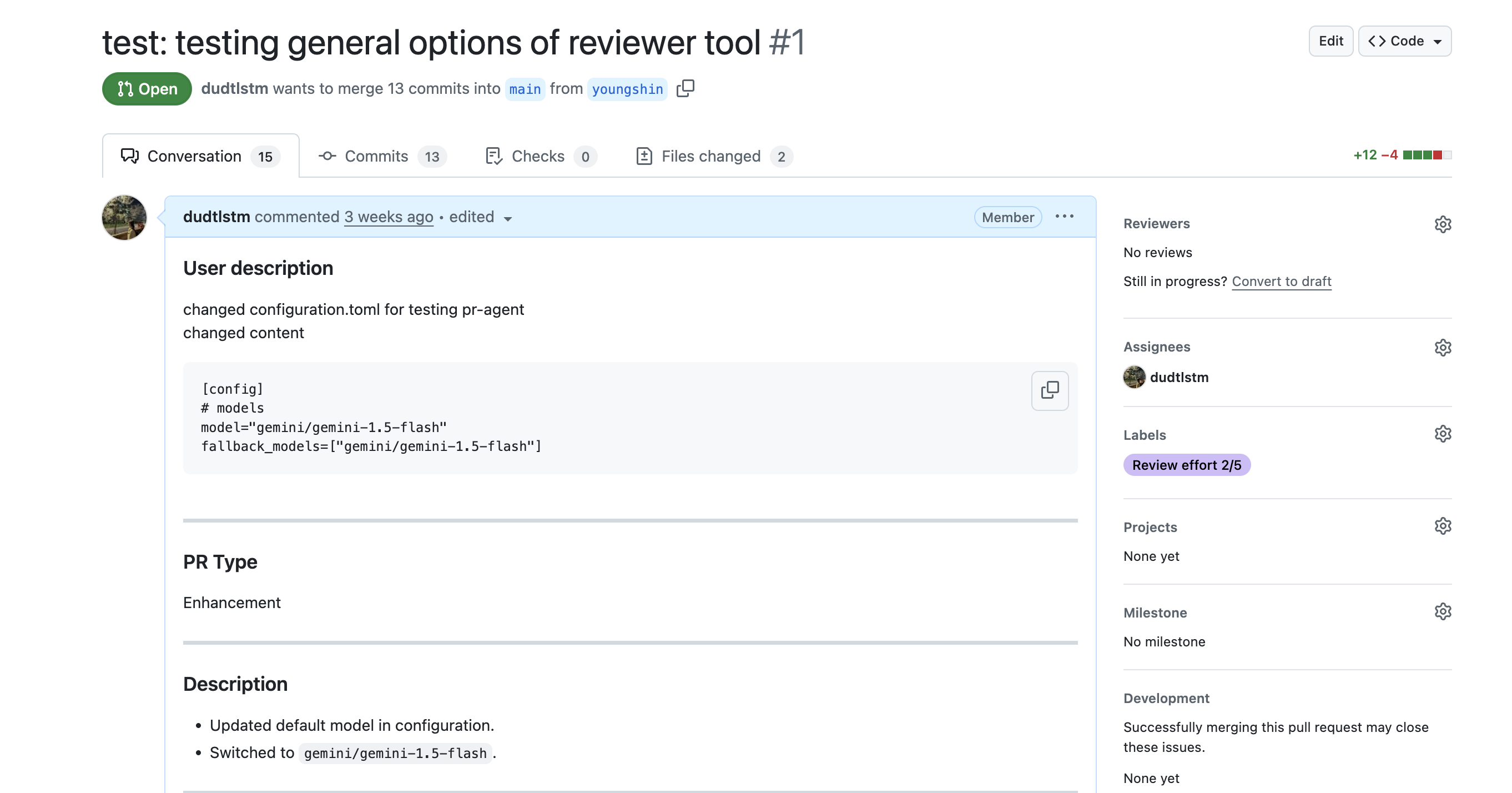1512x793 pixels.
Task: Open Assignees settings gear
Action: pyautogui.click(x=1443, y=347)
